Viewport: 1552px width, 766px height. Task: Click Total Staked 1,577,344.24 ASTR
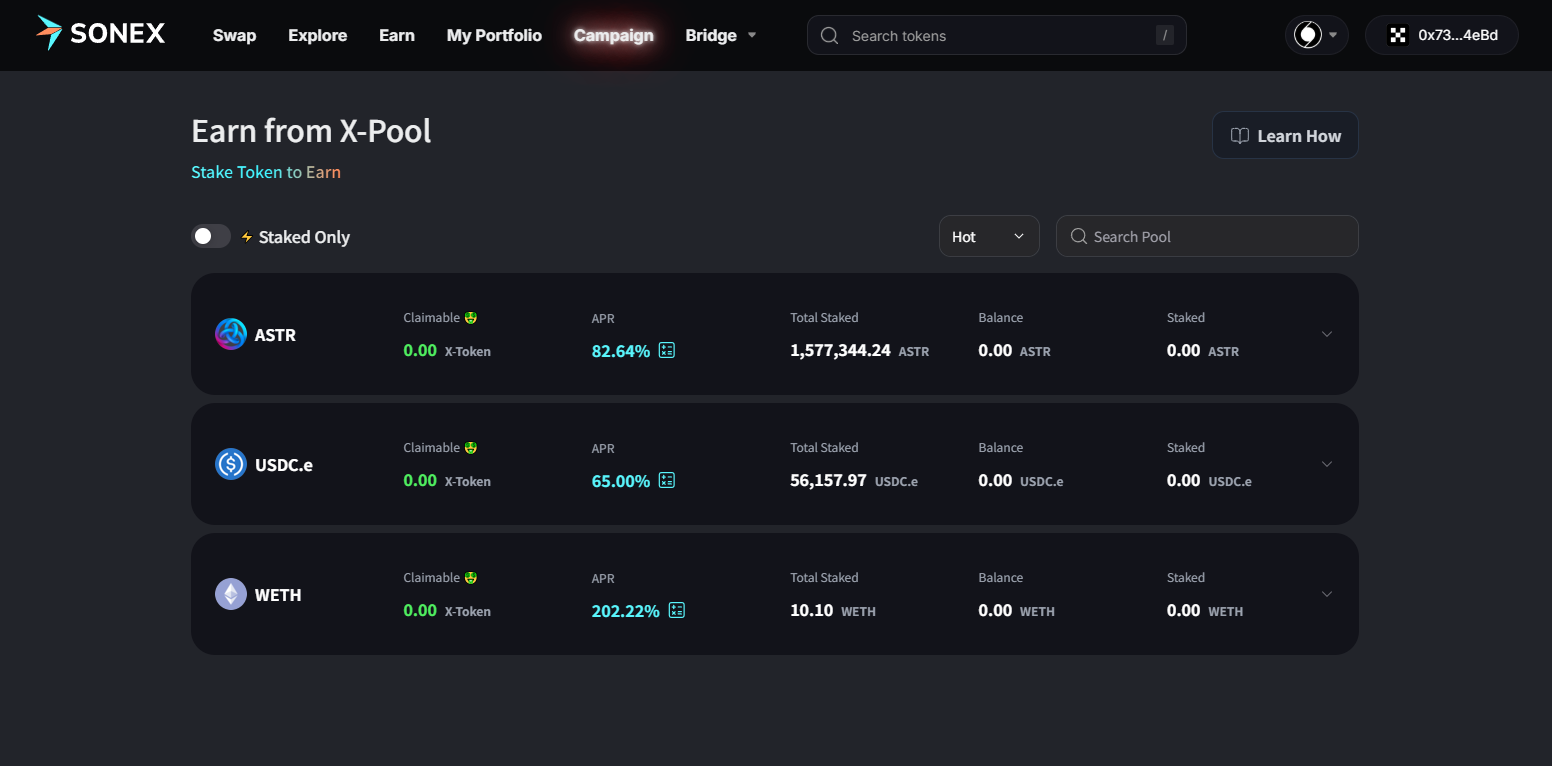[x=860, y=351]
